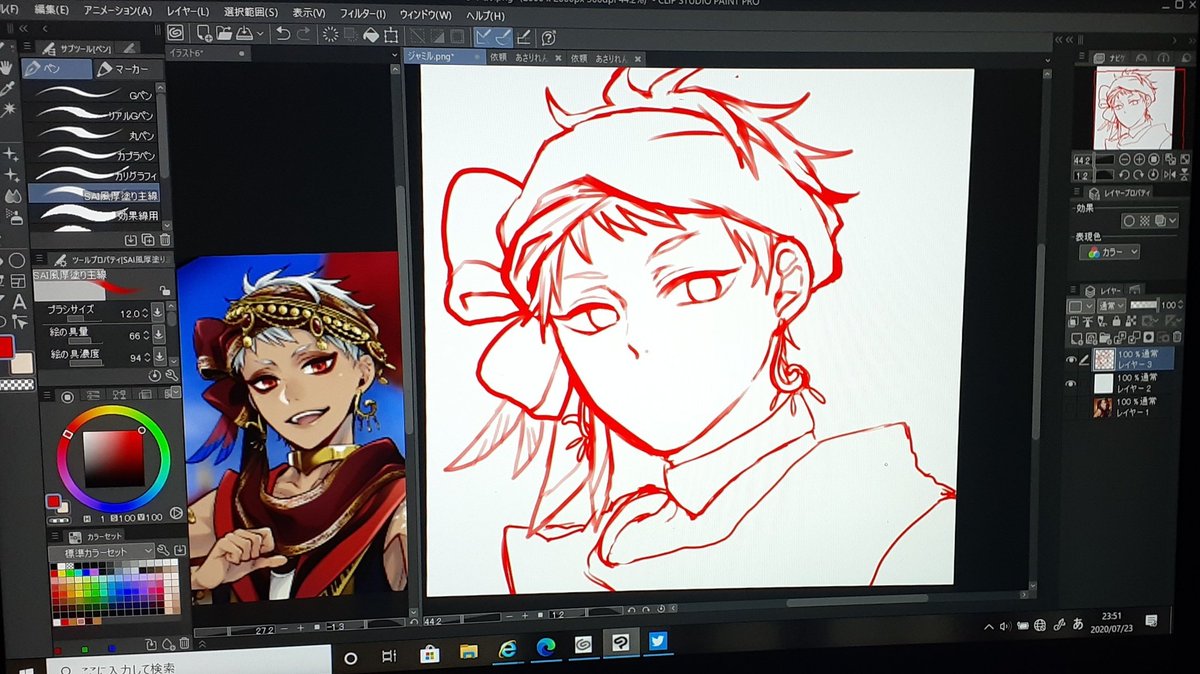Open the ウィンドウ(W) menu

tap(425, 15)
